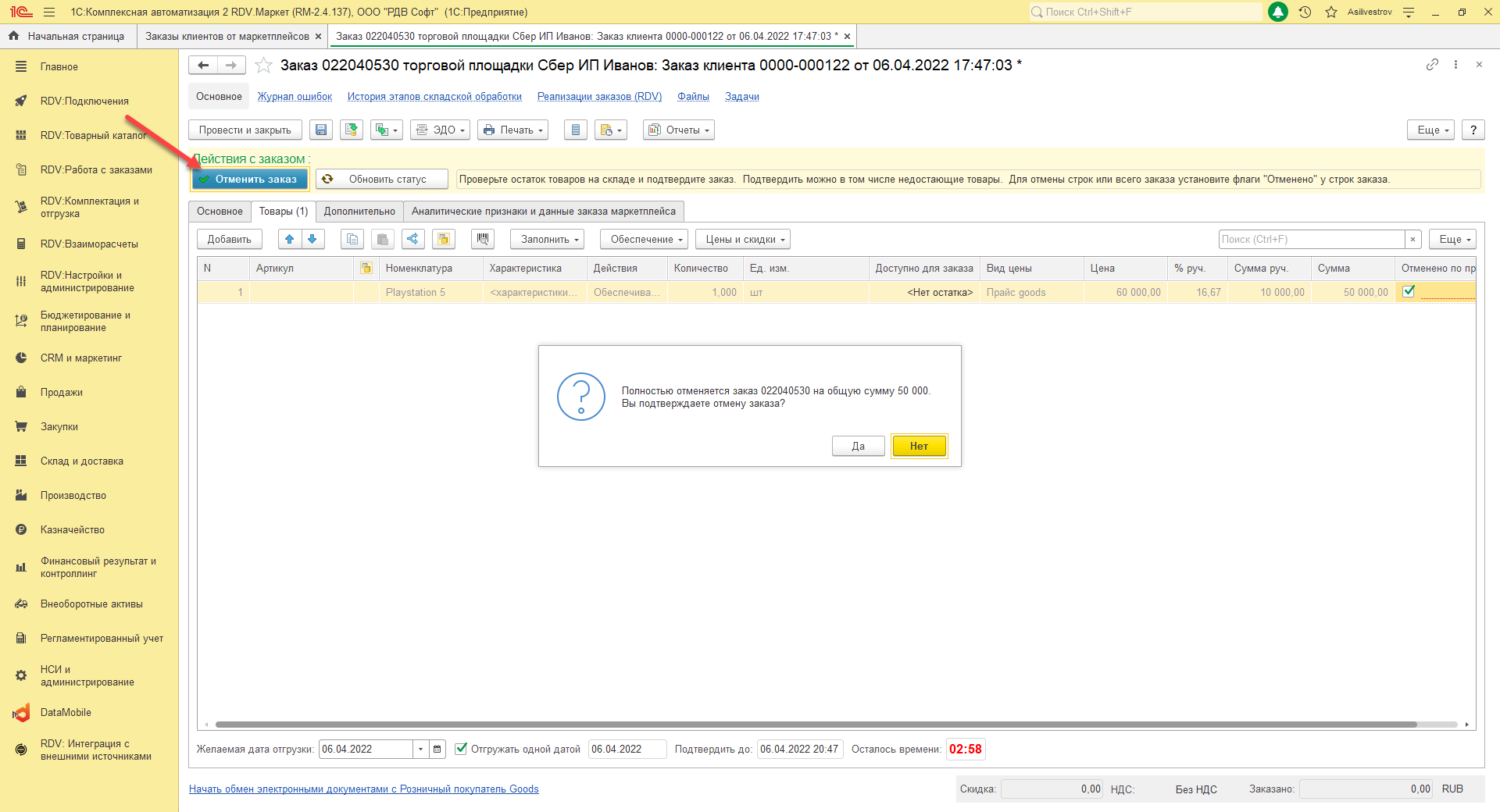The width and height of the screenshot is (1500, 812).
Task: Click 'Начать обмен электронными документами' link
Action: 364,789
